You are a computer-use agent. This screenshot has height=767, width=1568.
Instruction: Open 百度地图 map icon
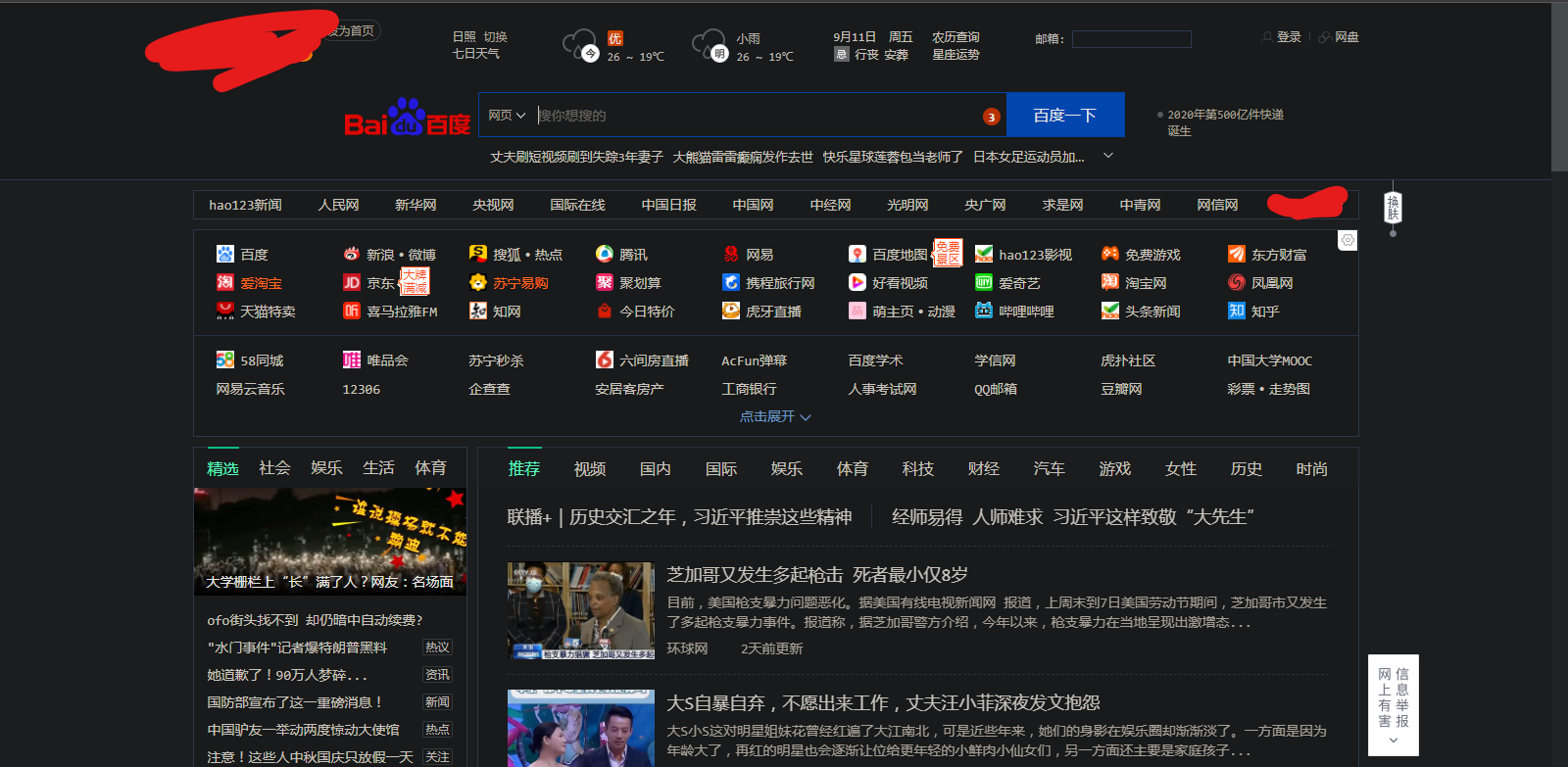(x=857, y=254)
